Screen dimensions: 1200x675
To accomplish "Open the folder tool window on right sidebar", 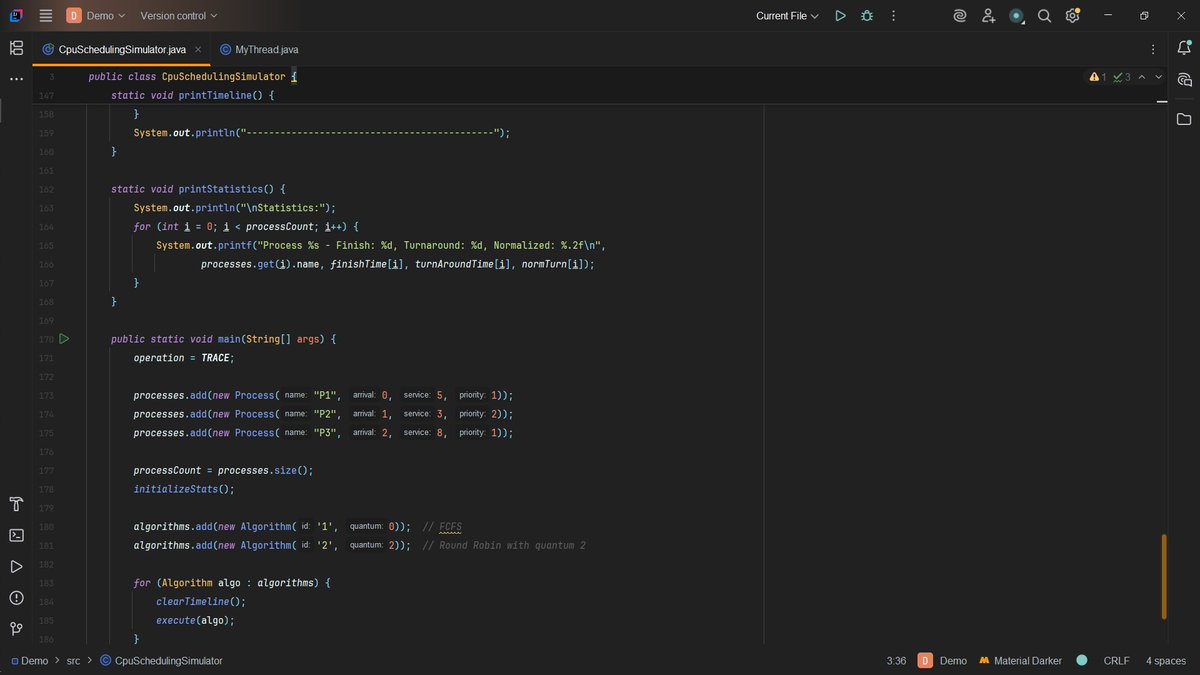I will (x=1184, y=119).
